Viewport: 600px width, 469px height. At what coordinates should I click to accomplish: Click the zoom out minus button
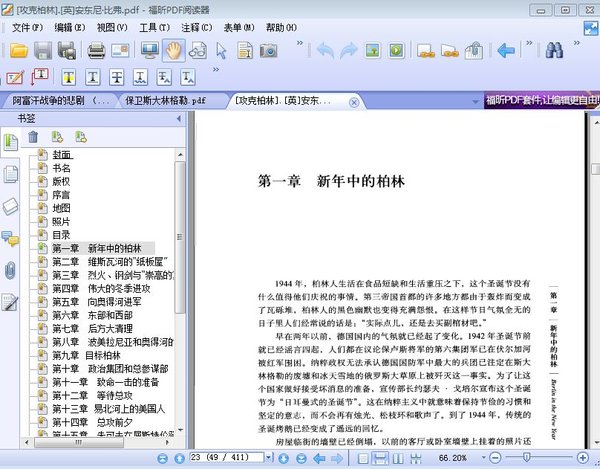495,458
